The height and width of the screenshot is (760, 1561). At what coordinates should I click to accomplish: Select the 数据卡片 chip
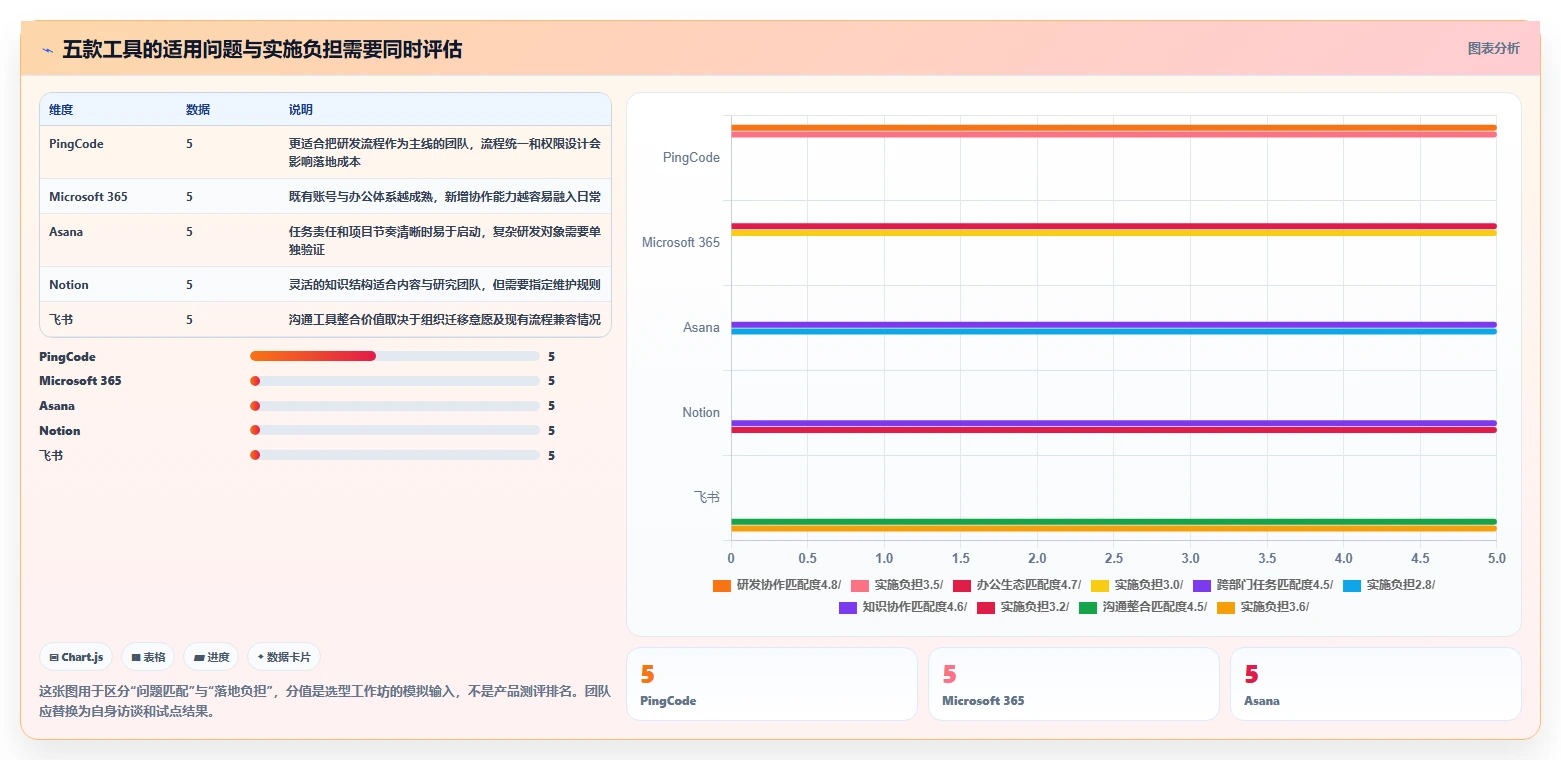[x=284, y=657]
